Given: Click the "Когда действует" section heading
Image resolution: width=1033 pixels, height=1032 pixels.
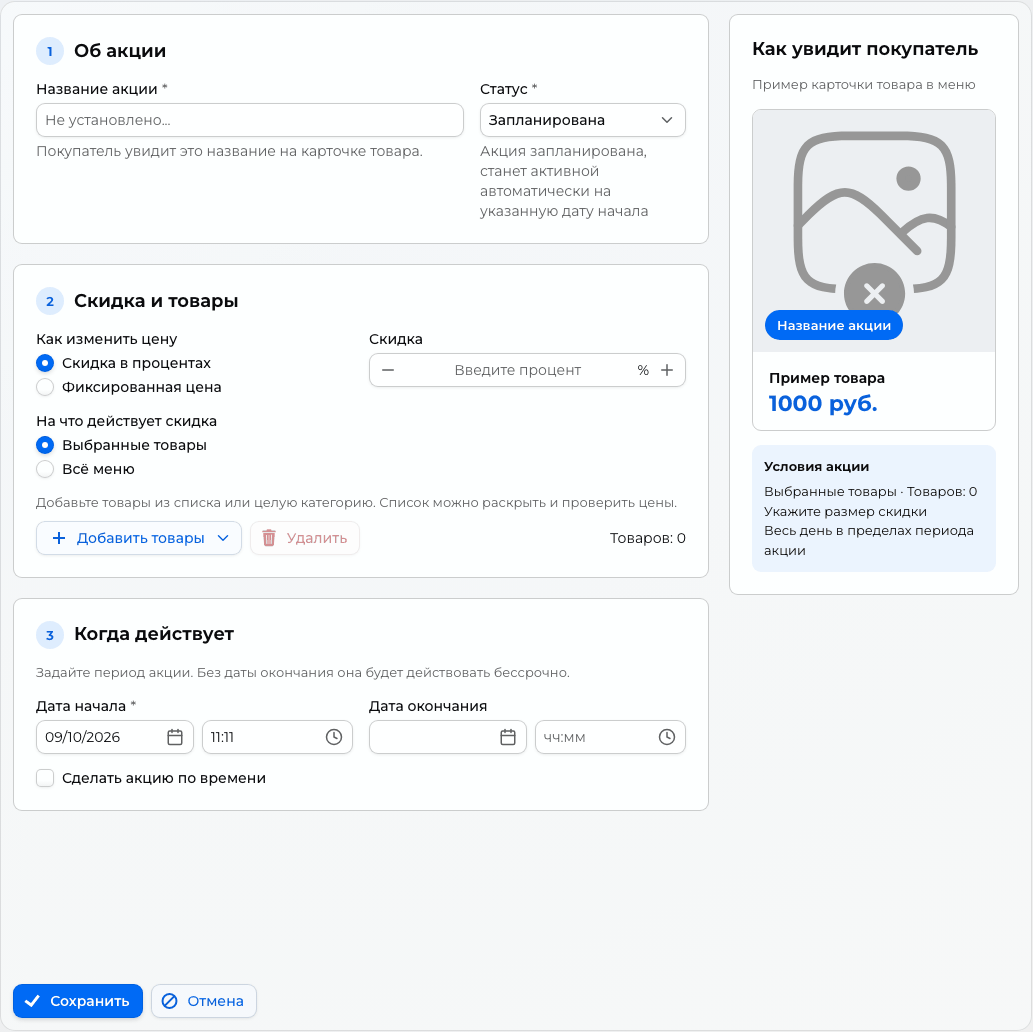Looking at the screenshot, I should (x=154, y=634).
